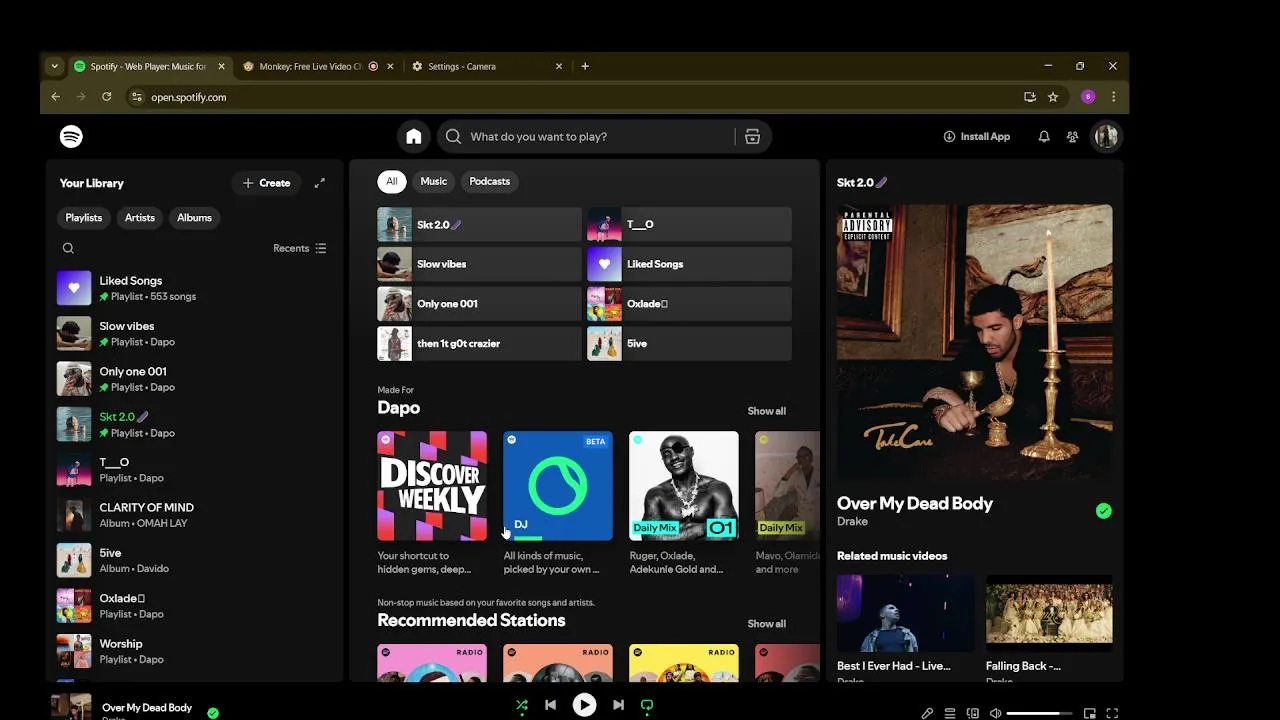This screenshot has height=720, width=1280.
Task: Open Only one 001 tile in main grid
Action: click(479, 304)
